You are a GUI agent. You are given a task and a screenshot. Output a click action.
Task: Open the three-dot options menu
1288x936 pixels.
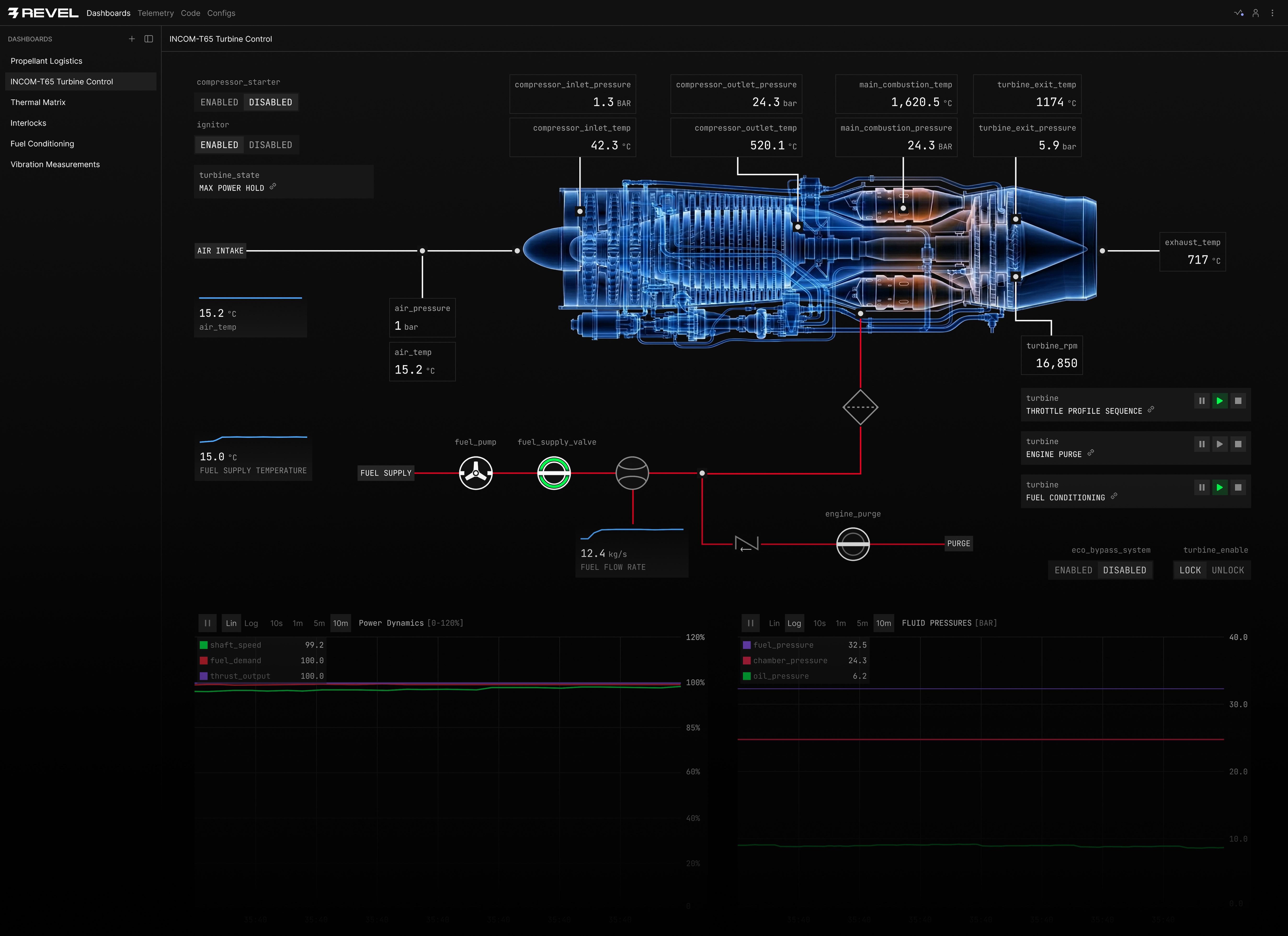pos(1272,13)
